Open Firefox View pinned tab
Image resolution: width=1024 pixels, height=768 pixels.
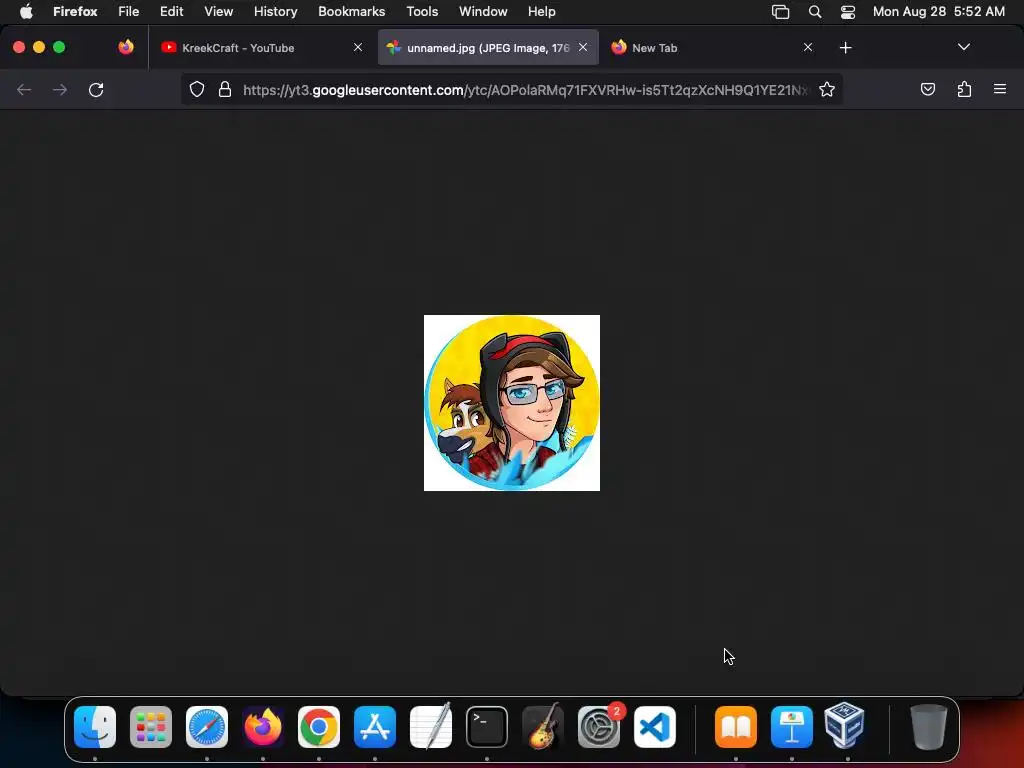pyautogui.click(x=126, y=47)
